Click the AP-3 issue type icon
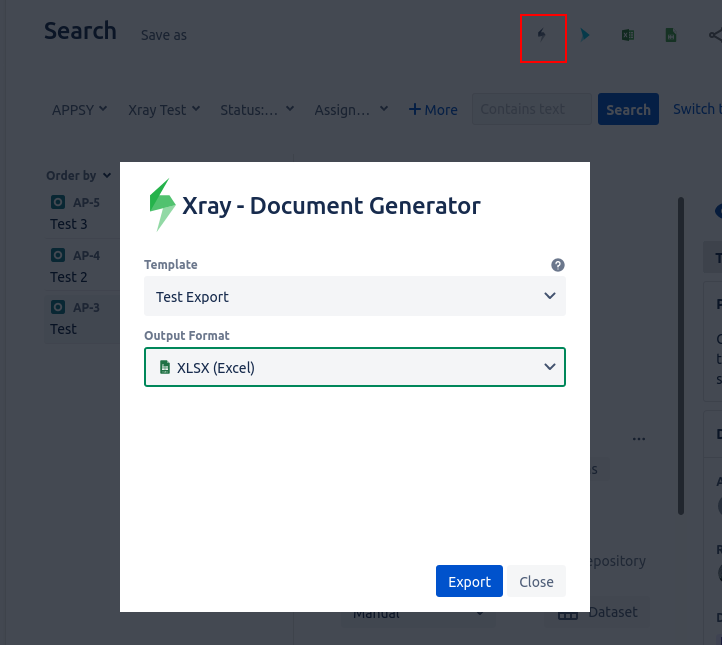Viewport: 722px width, 645px height. tap(58, 307)
